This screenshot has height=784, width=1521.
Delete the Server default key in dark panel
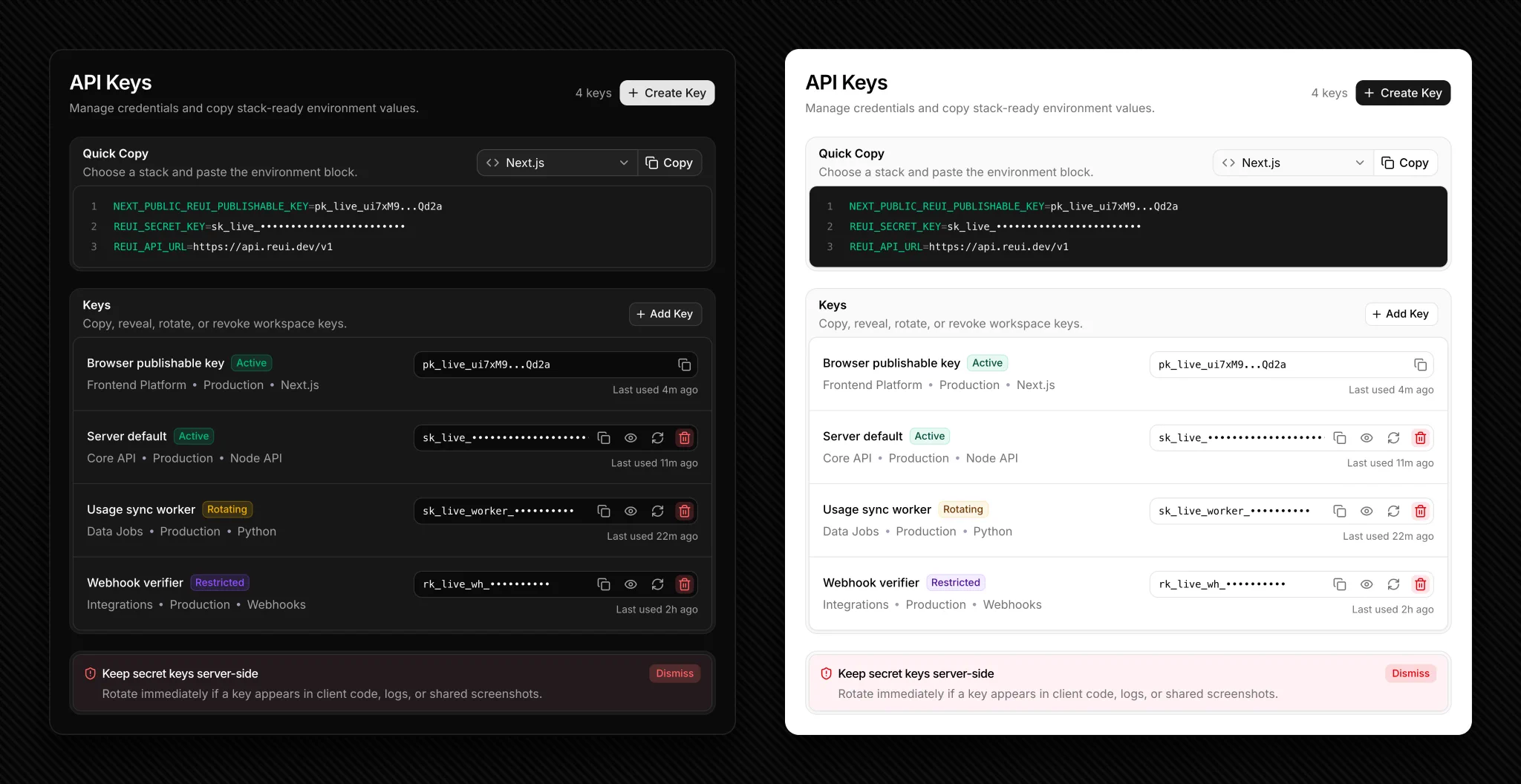[x=684, y=438]
